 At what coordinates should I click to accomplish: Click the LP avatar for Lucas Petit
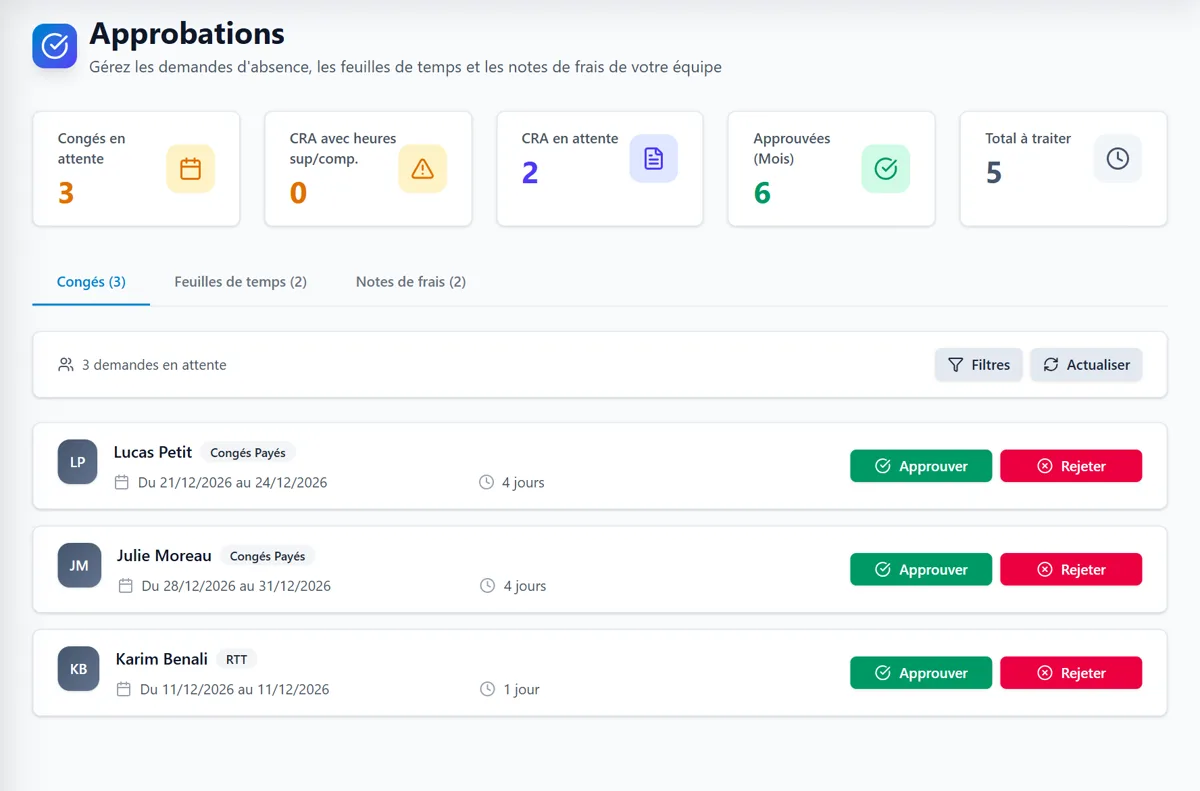tap(78, 462)
